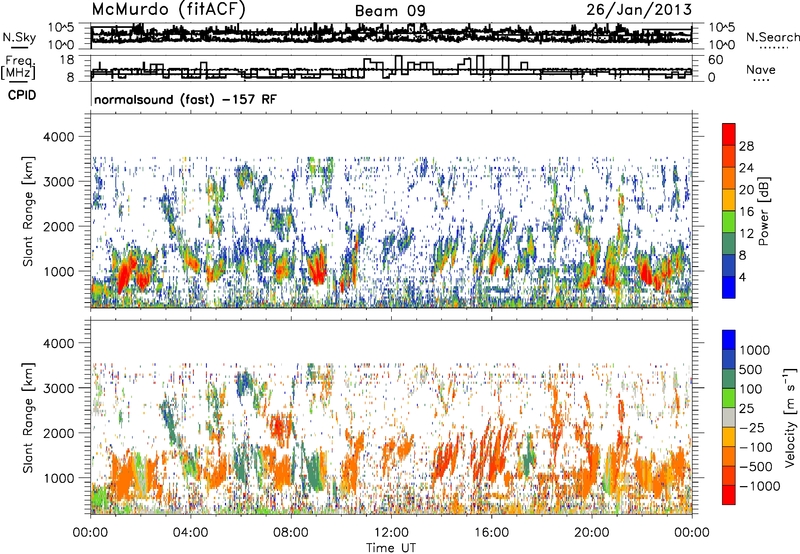Viewport: 800px width, 554px height.
Task: Click the '28' label on power colorbar
Action: (x=746, y=146)
